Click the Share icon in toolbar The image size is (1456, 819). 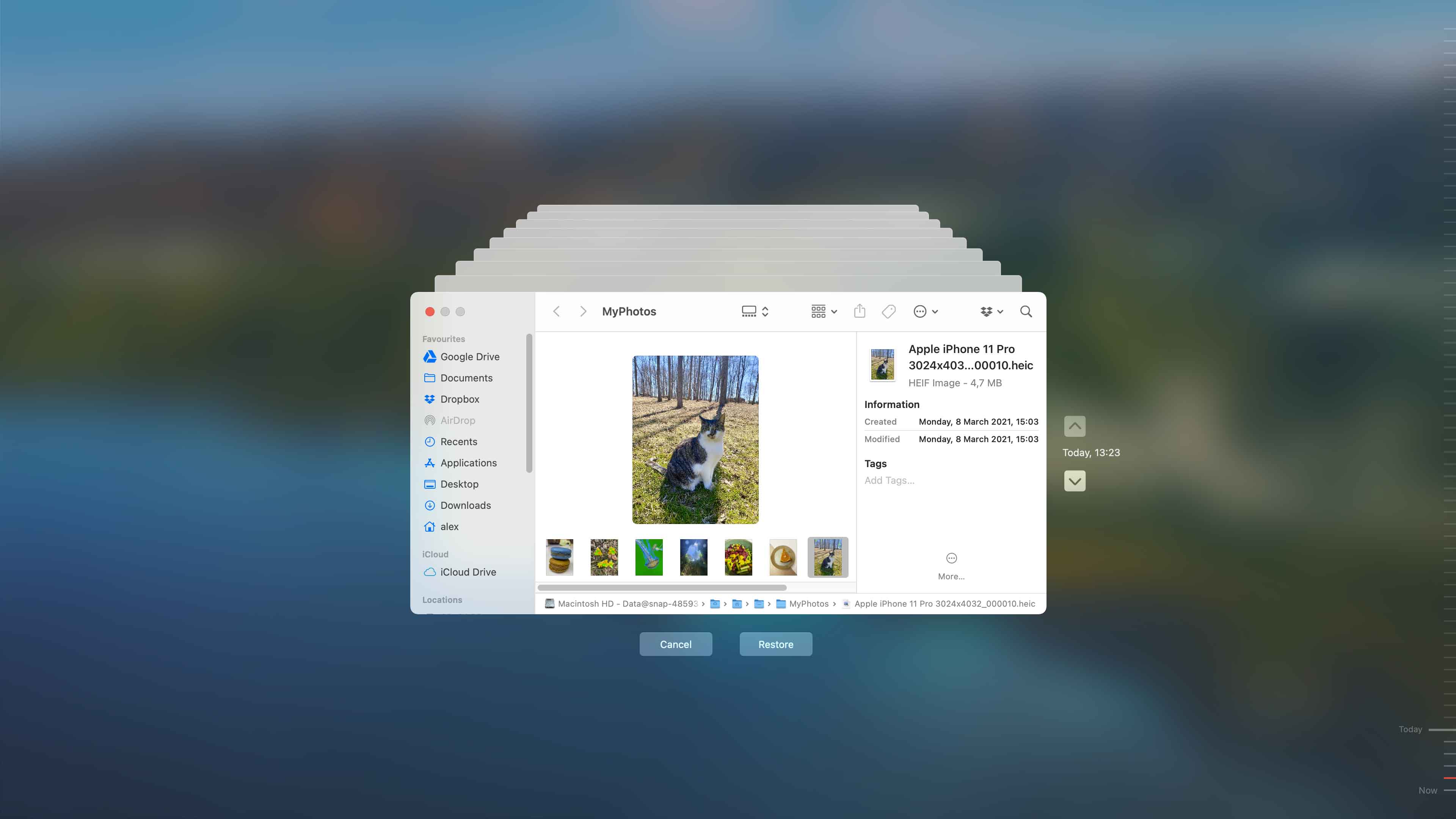pos(858,311)
